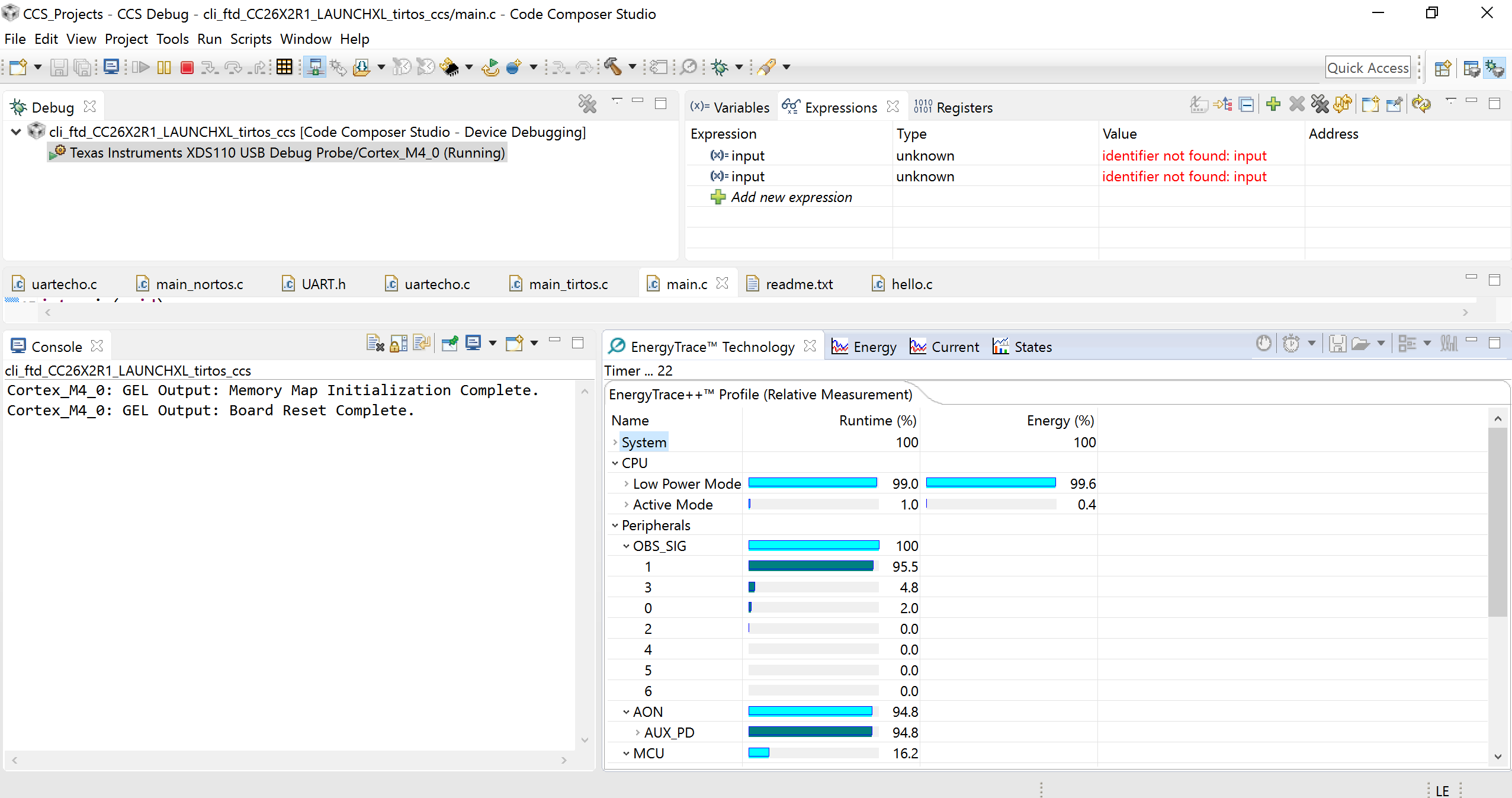
Task: Terminate the debug session with the red stop icon
Action: (x=186, y=67)
